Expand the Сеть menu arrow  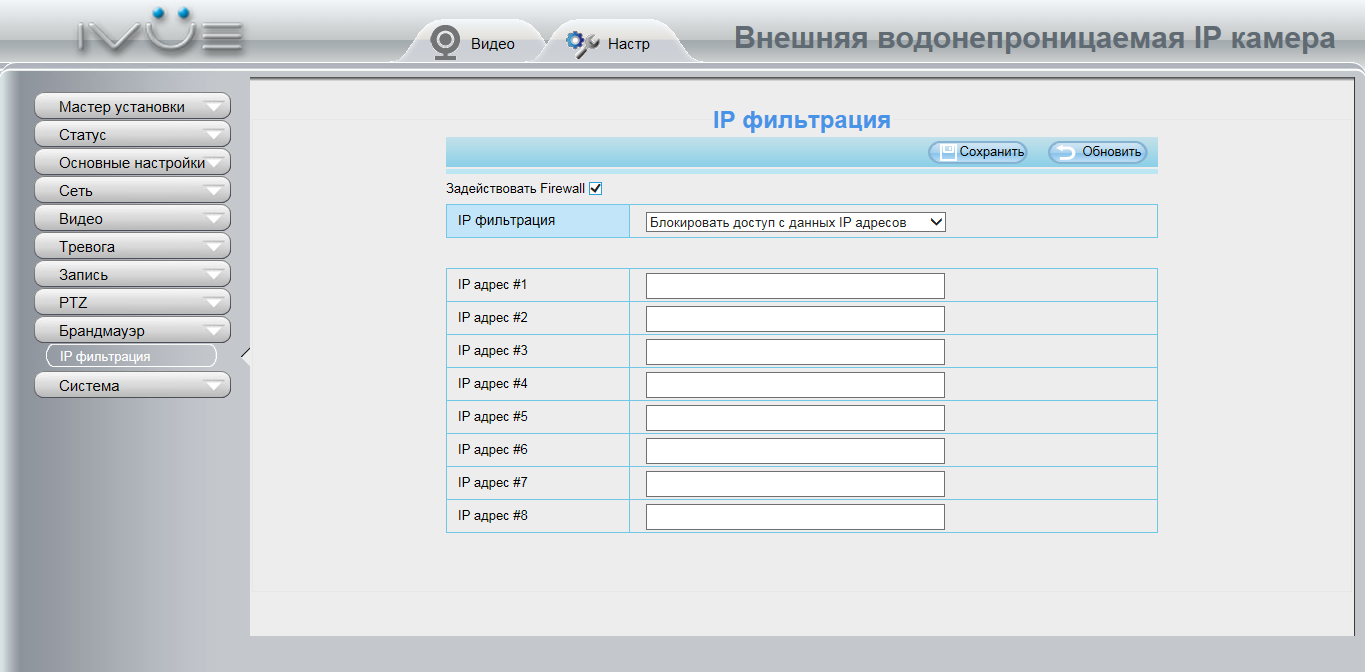213,191
